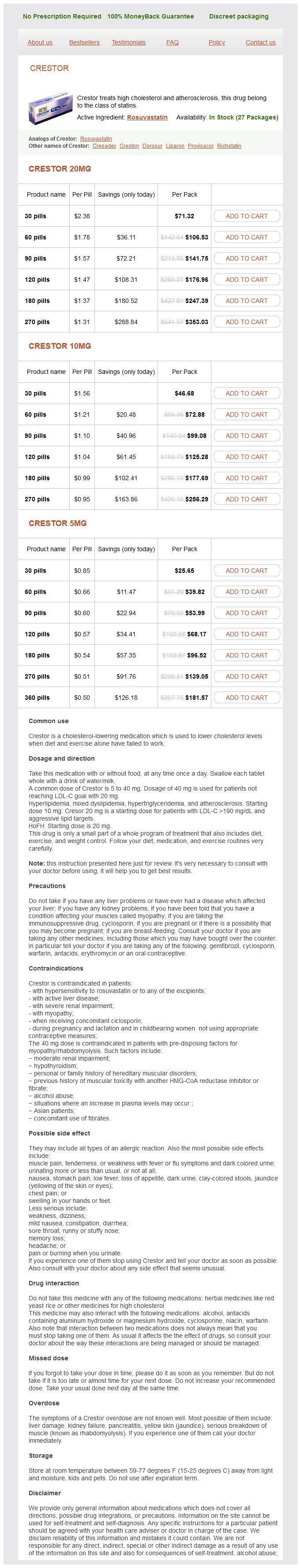Open the About us page
301x1568 pixels.
click(x=40, y=43)
